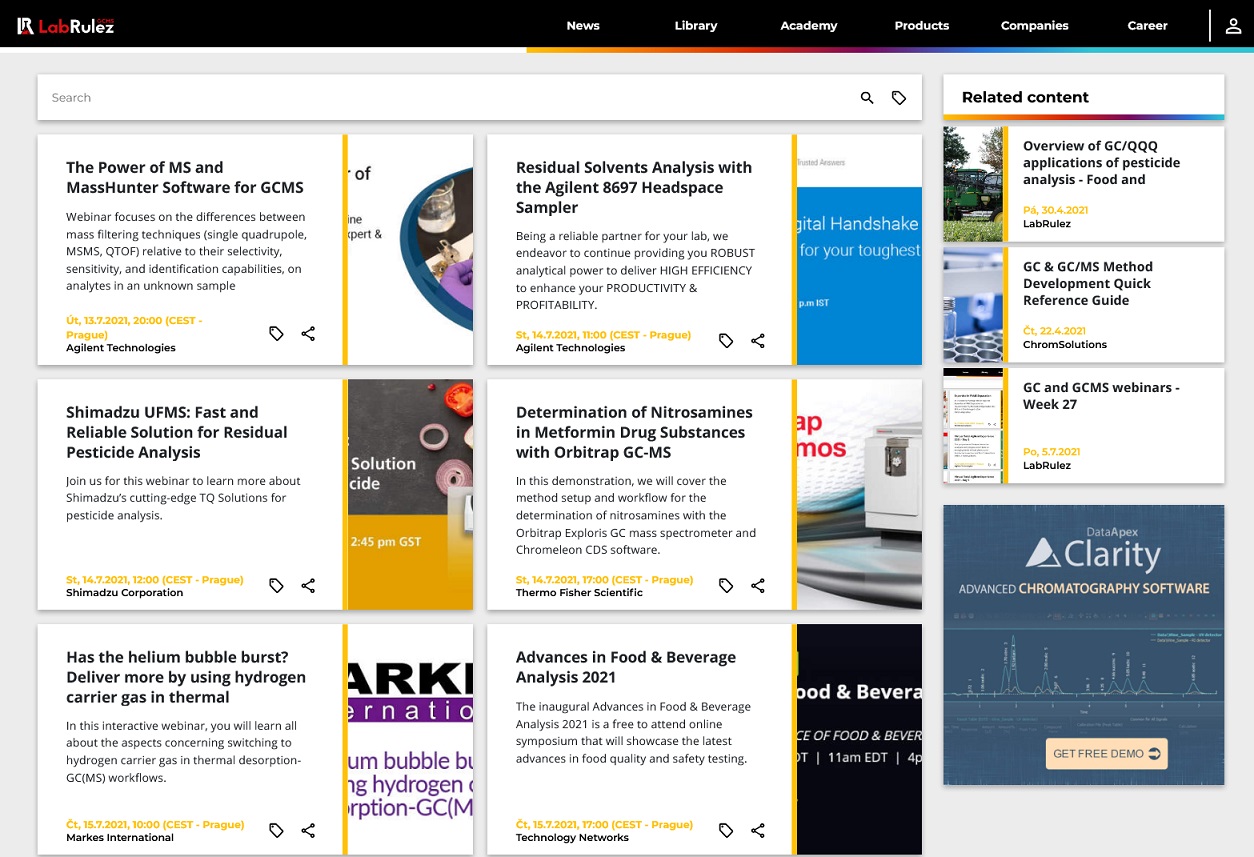Click date 'St, 14.7.2021, 17:00 (CEST - Prague)'
The height and width of the screenshot is (857, 1254).
pyautogui.click(x=604, y=580)
